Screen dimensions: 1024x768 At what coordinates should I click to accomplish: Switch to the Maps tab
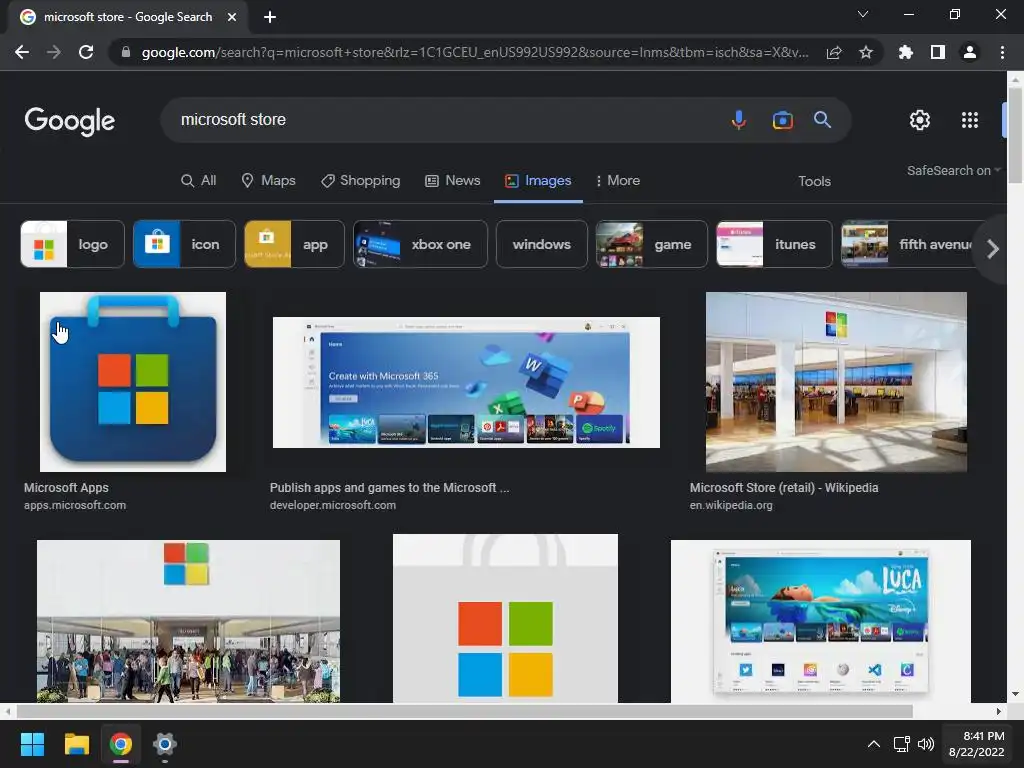pos(268,181)
